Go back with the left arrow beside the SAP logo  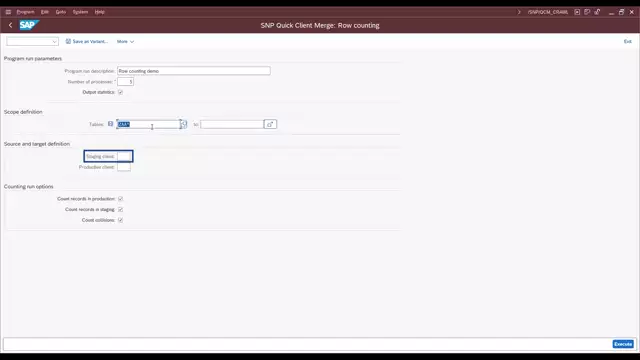[11, 25]
